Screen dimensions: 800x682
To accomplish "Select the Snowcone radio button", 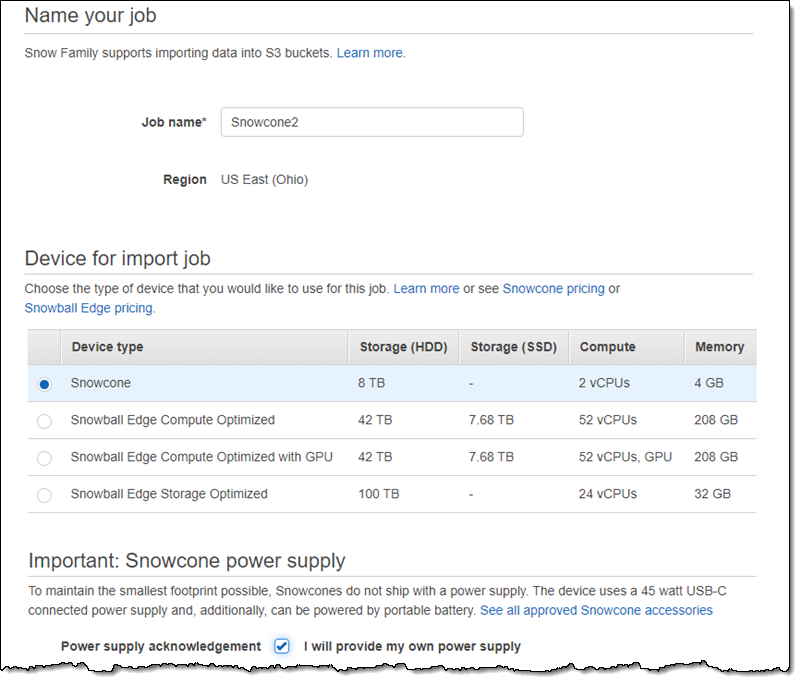I will pyautogui.click(x=44, y=384).
